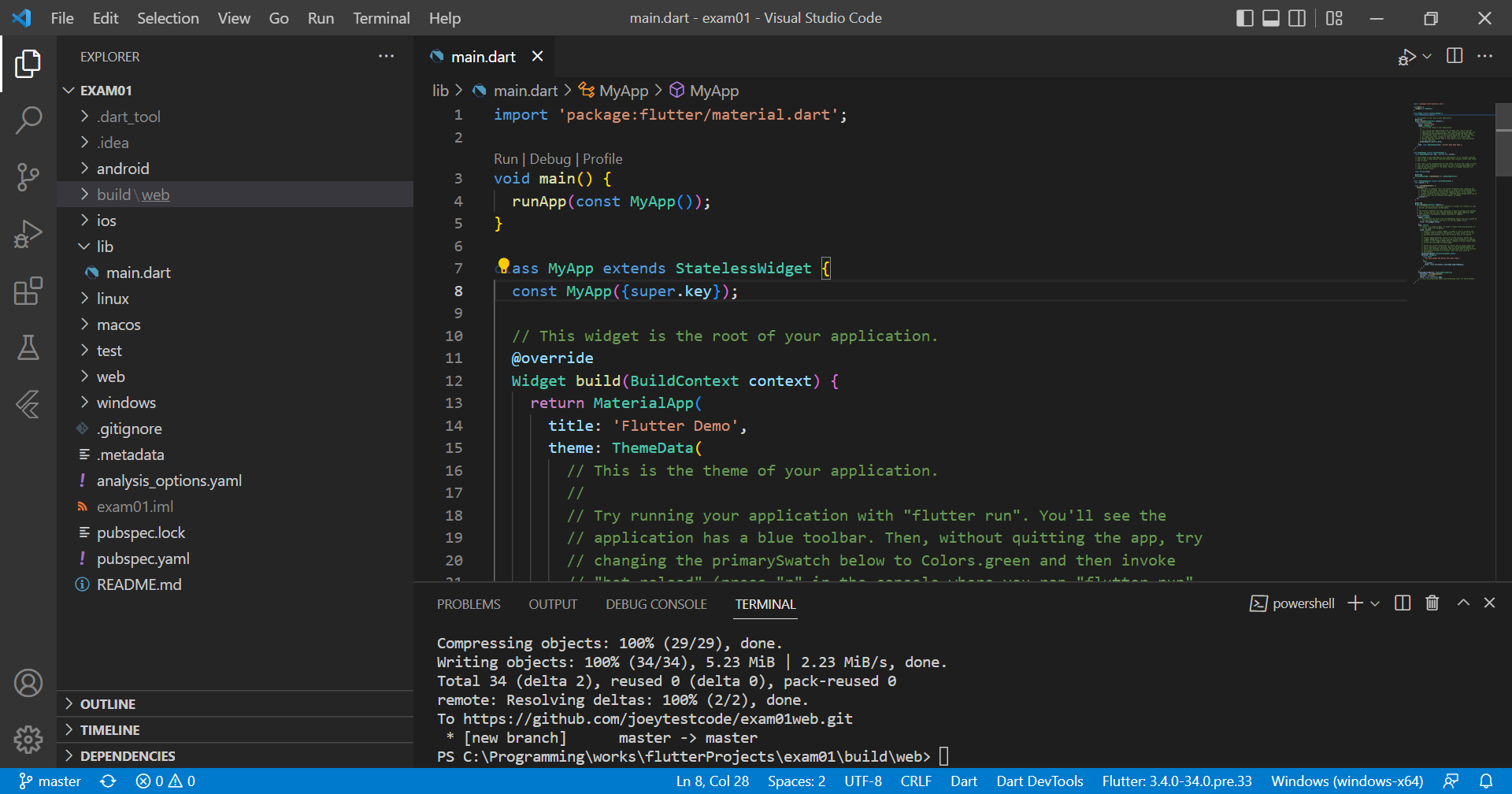The height and width of the screenshot is (794, 1512).
Task: Open editor More Actions ellipsis
Action: point(1484,56)
